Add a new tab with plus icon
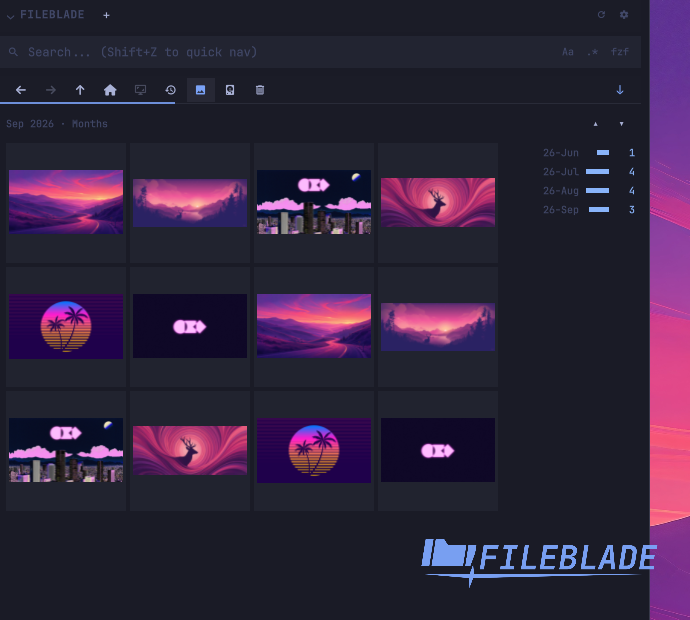 point(106,15)
